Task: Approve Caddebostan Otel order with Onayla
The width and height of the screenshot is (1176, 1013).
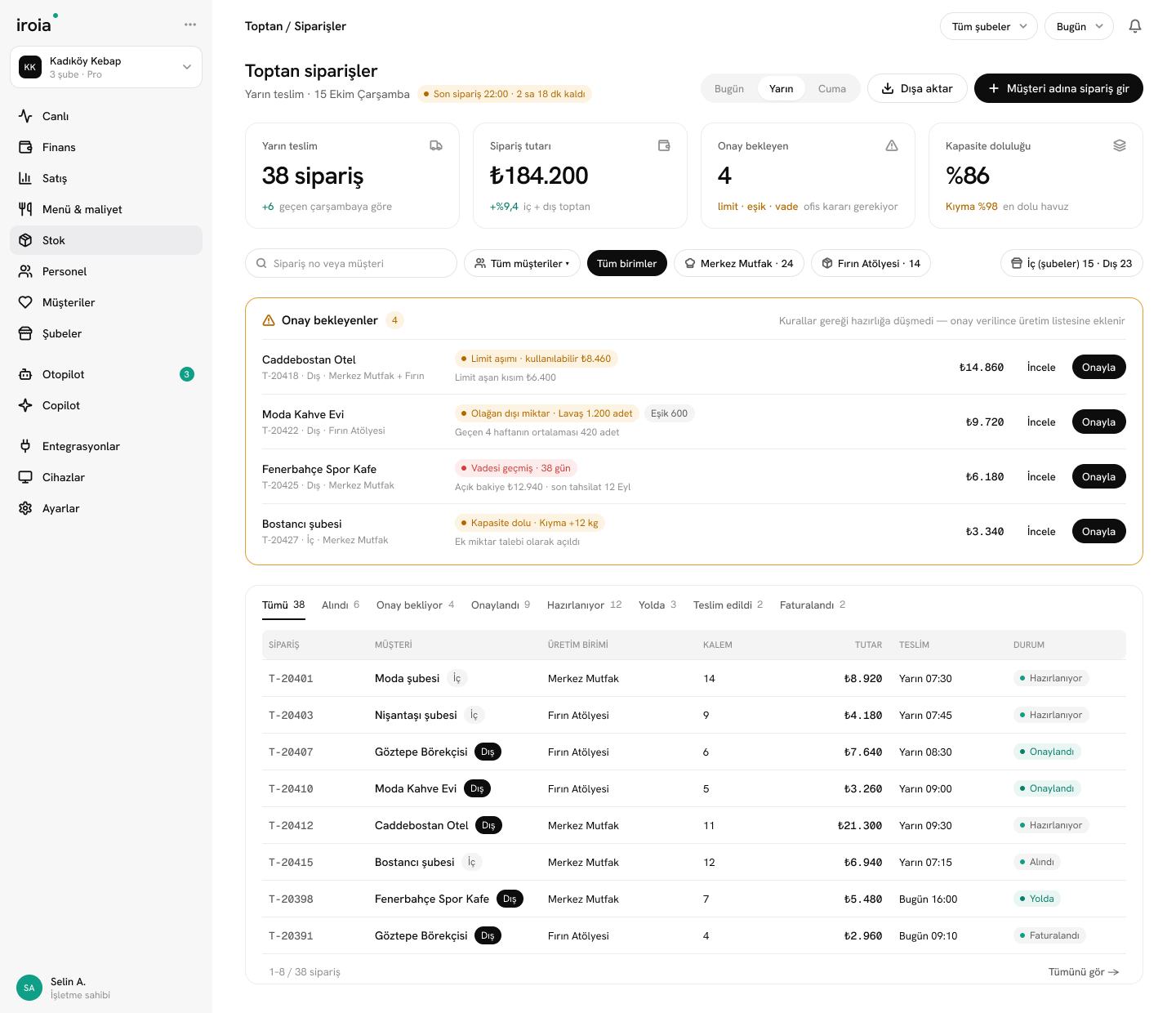Action: click(x=1098, y=367)
